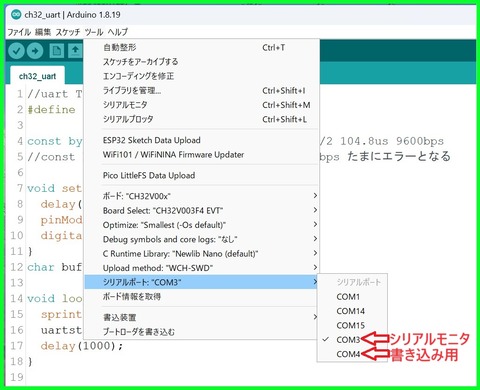Click comment text たまにエラーとなる
The image size is (480, 390).
(399, 156)
